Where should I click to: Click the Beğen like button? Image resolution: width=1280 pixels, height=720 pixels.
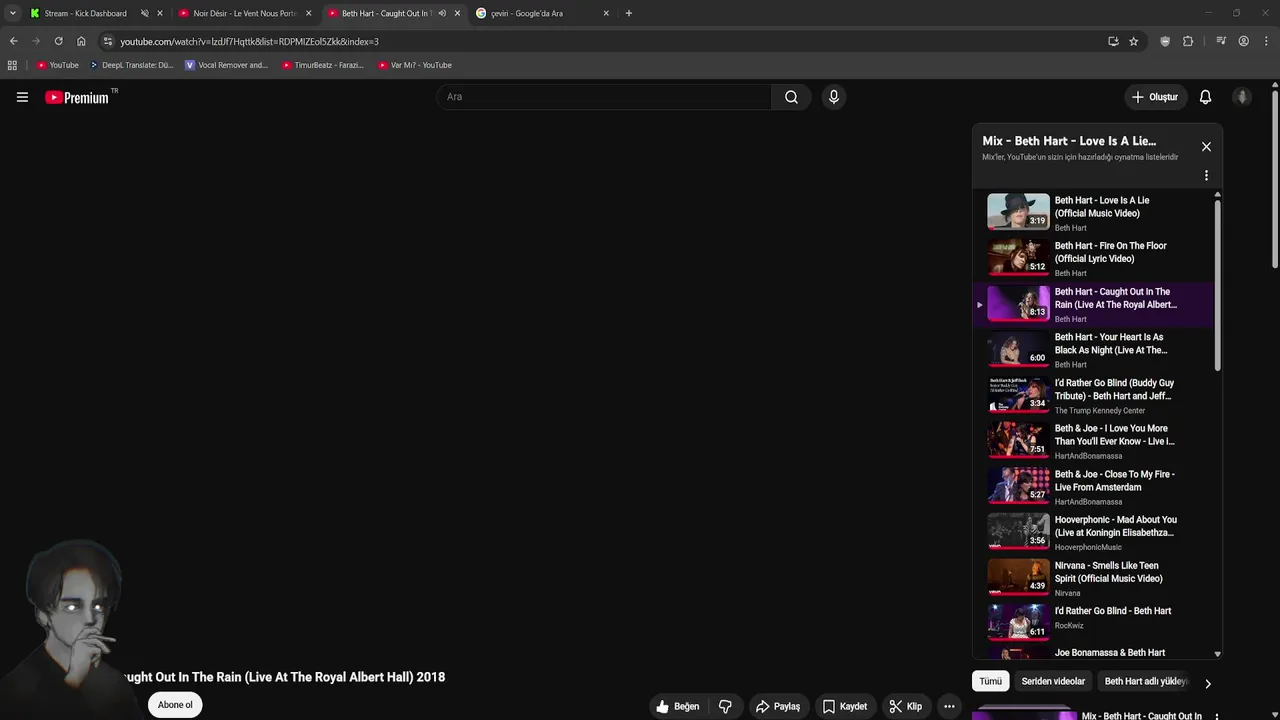(x=677, y=706)
